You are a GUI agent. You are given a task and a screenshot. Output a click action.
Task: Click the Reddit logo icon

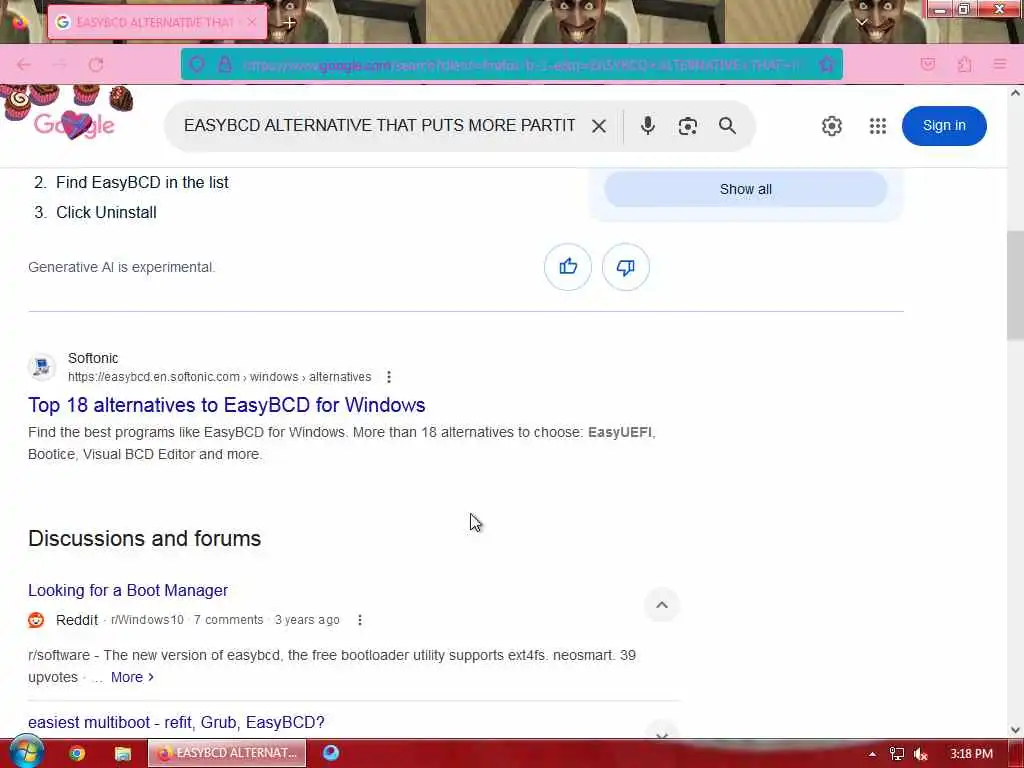pyautogui.click(x=36, y=620)
